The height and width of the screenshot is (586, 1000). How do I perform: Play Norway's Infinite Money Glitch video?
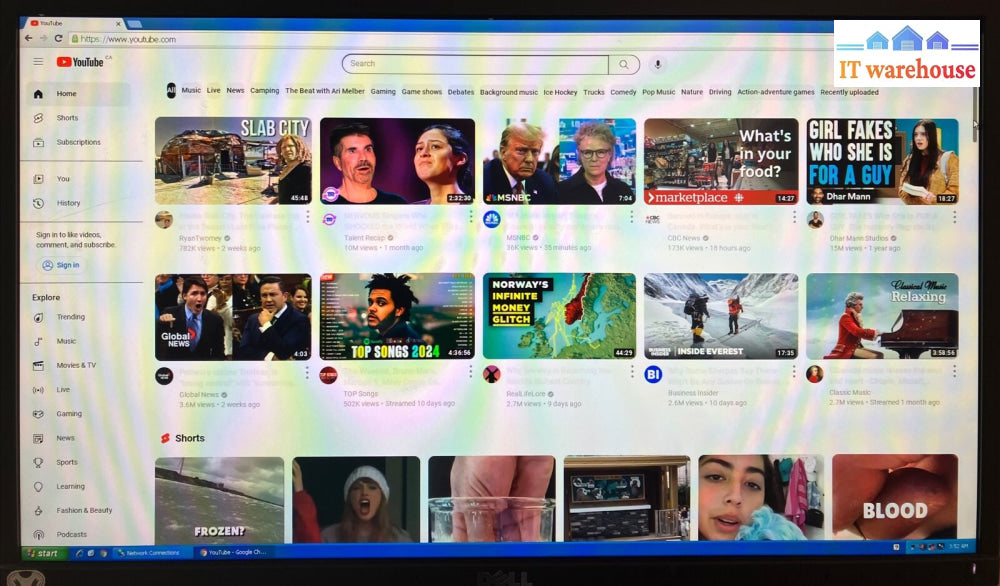558,316
